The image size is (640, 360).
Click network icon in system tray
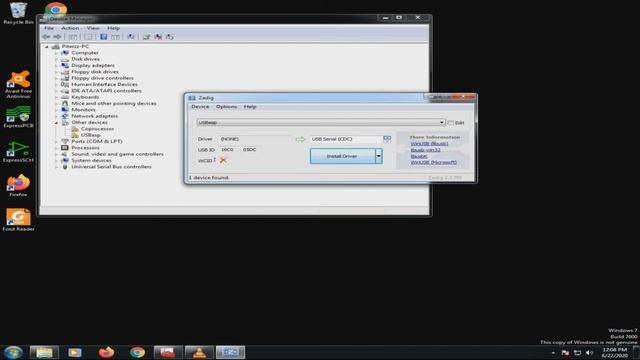point(577,353)
